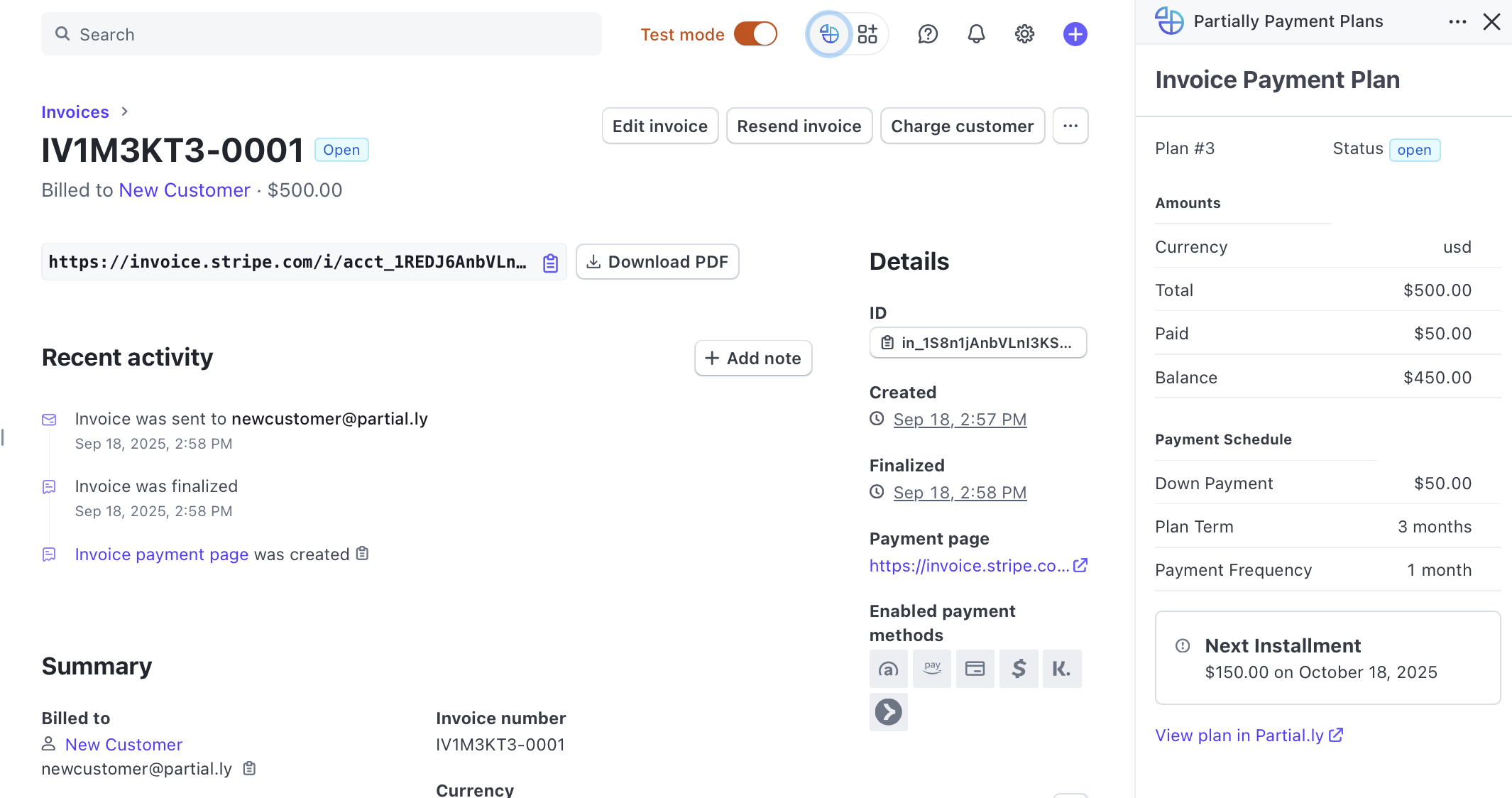
Task: Click into the Search field
Action: point(321,34)
